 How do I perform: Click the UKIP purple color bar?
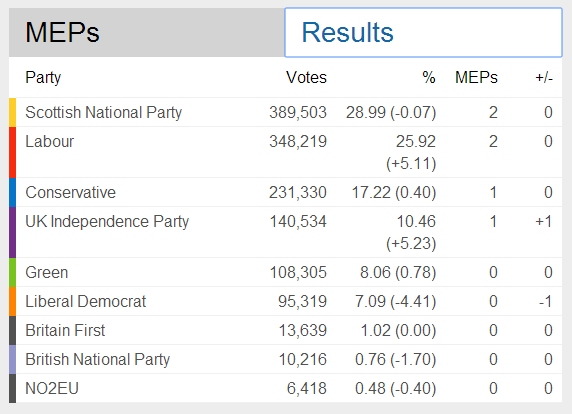point(12,232)
